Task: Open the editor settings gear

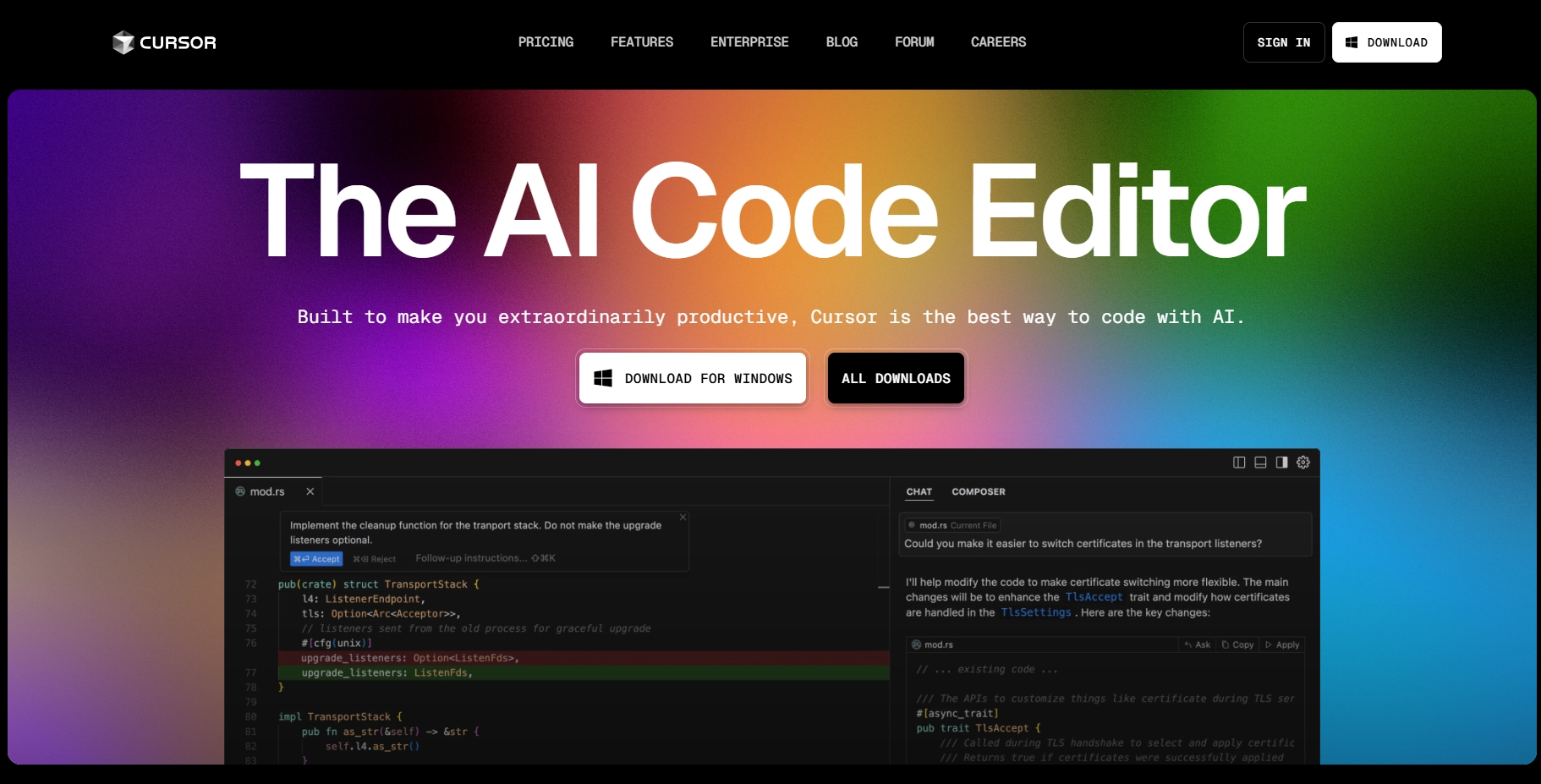Action: 1303,463
